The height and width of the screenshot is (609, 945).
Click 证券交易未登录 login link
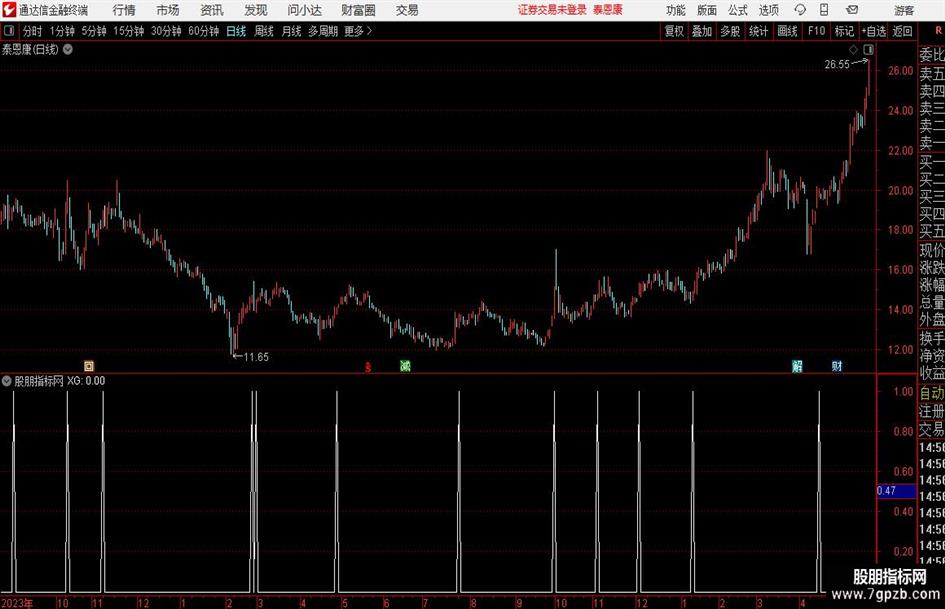pos(552,10)
